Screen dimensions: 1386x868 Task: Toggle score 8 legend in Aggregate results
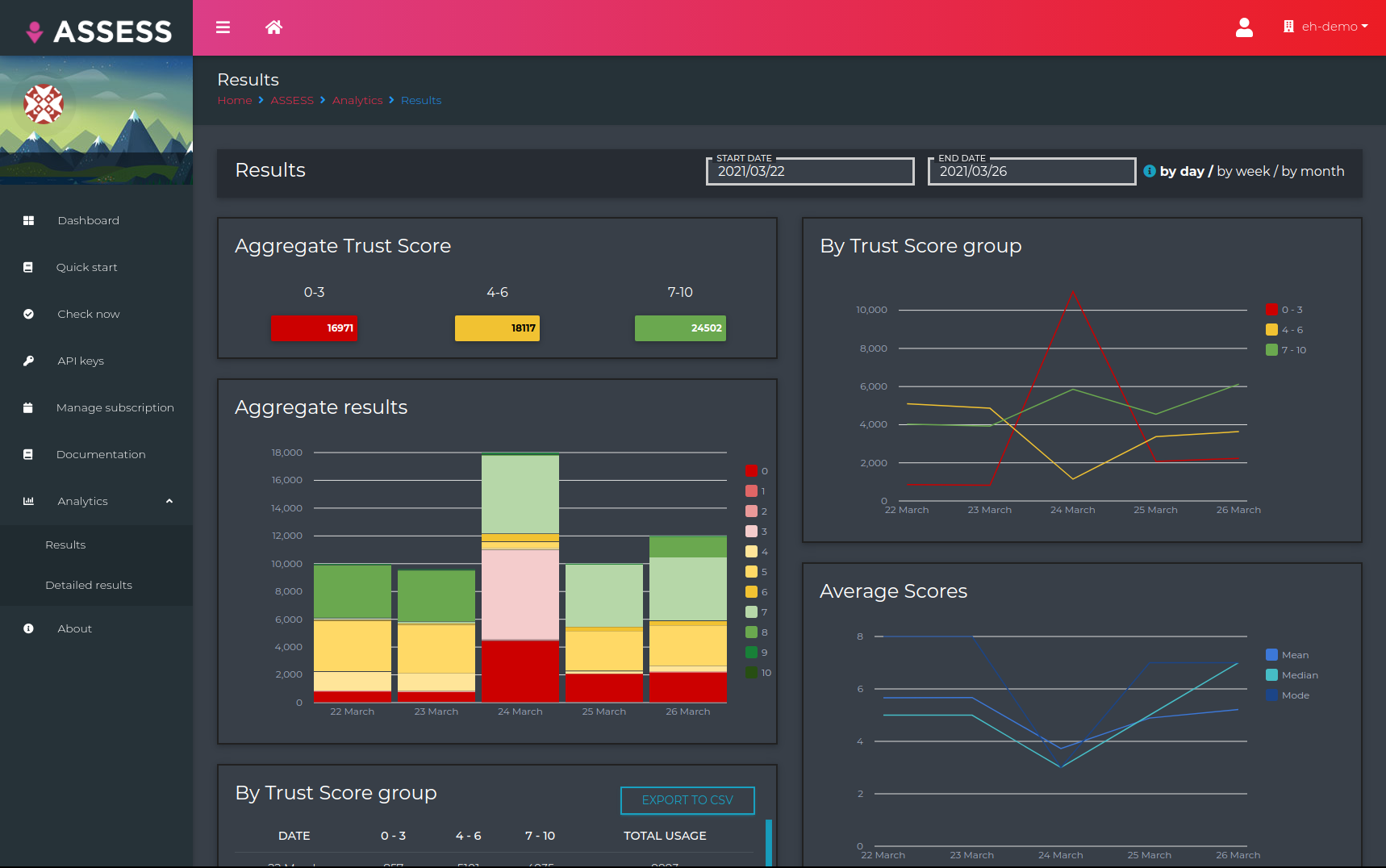757,632
